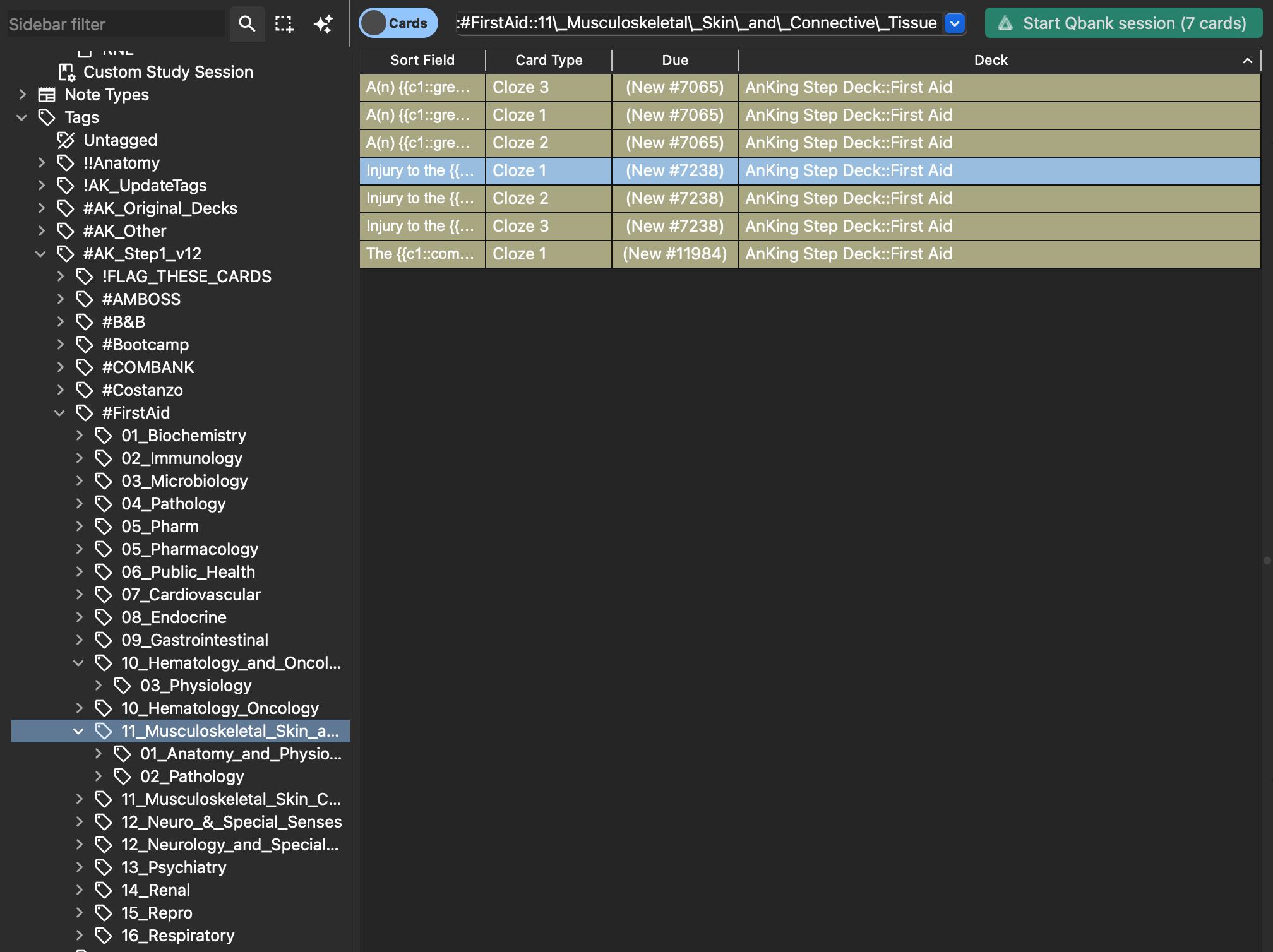Select the 01_Anatomy_and_Physio... subtag
This screenshot has height=952, width=1273.
[241, 754]
